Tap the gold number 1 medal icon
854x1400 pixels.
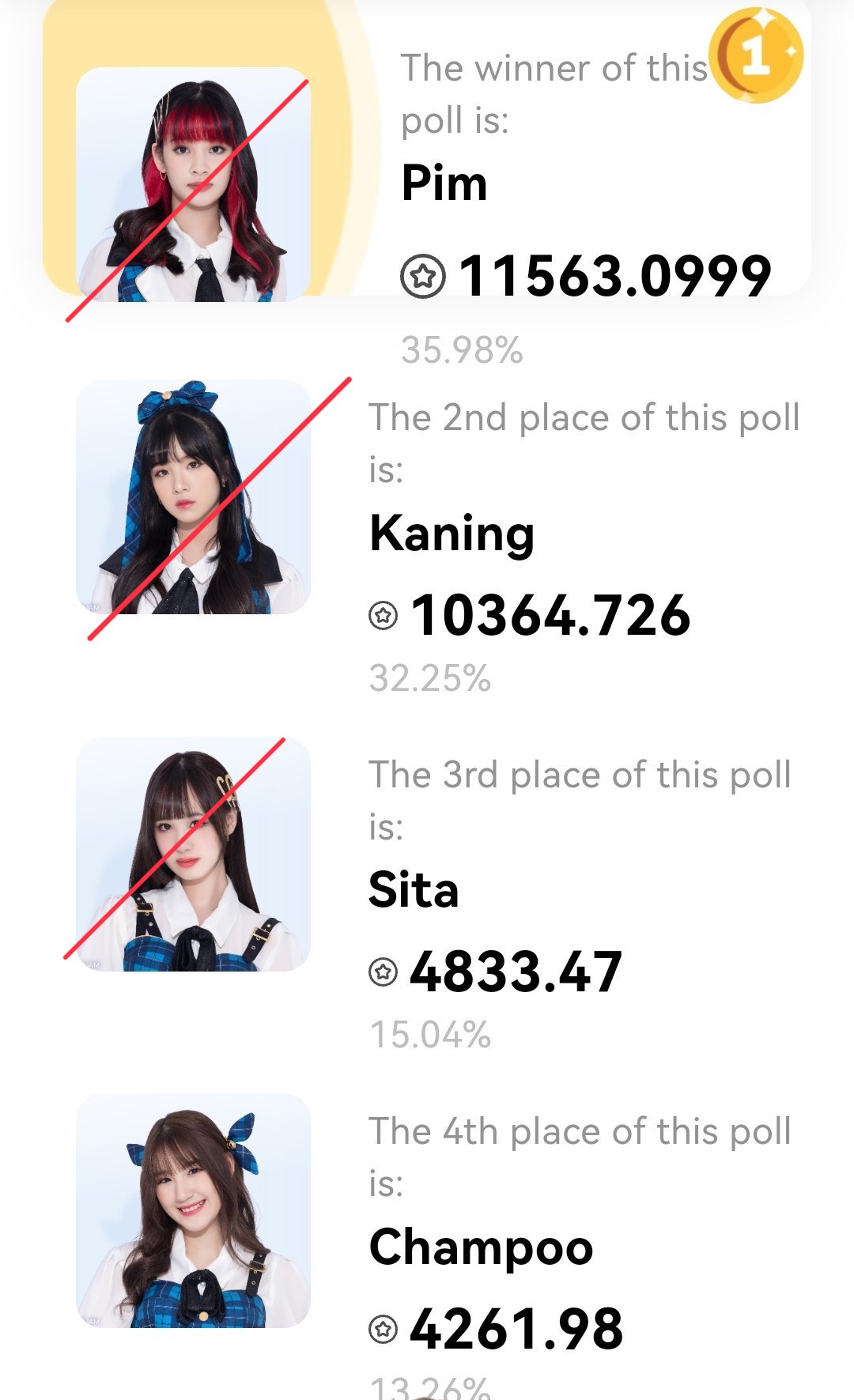(x=757, y=55)
